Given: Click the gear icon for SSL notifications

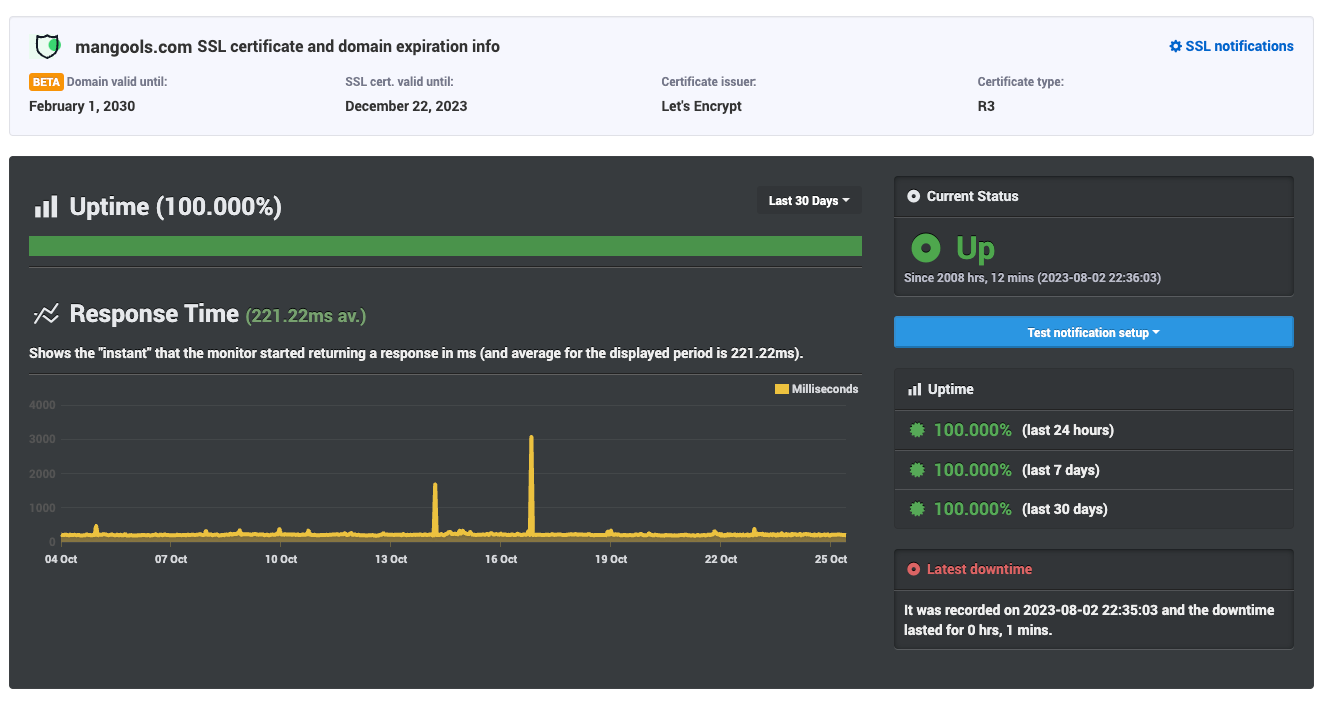Looking at the screenshot, I should point(1175,46).
